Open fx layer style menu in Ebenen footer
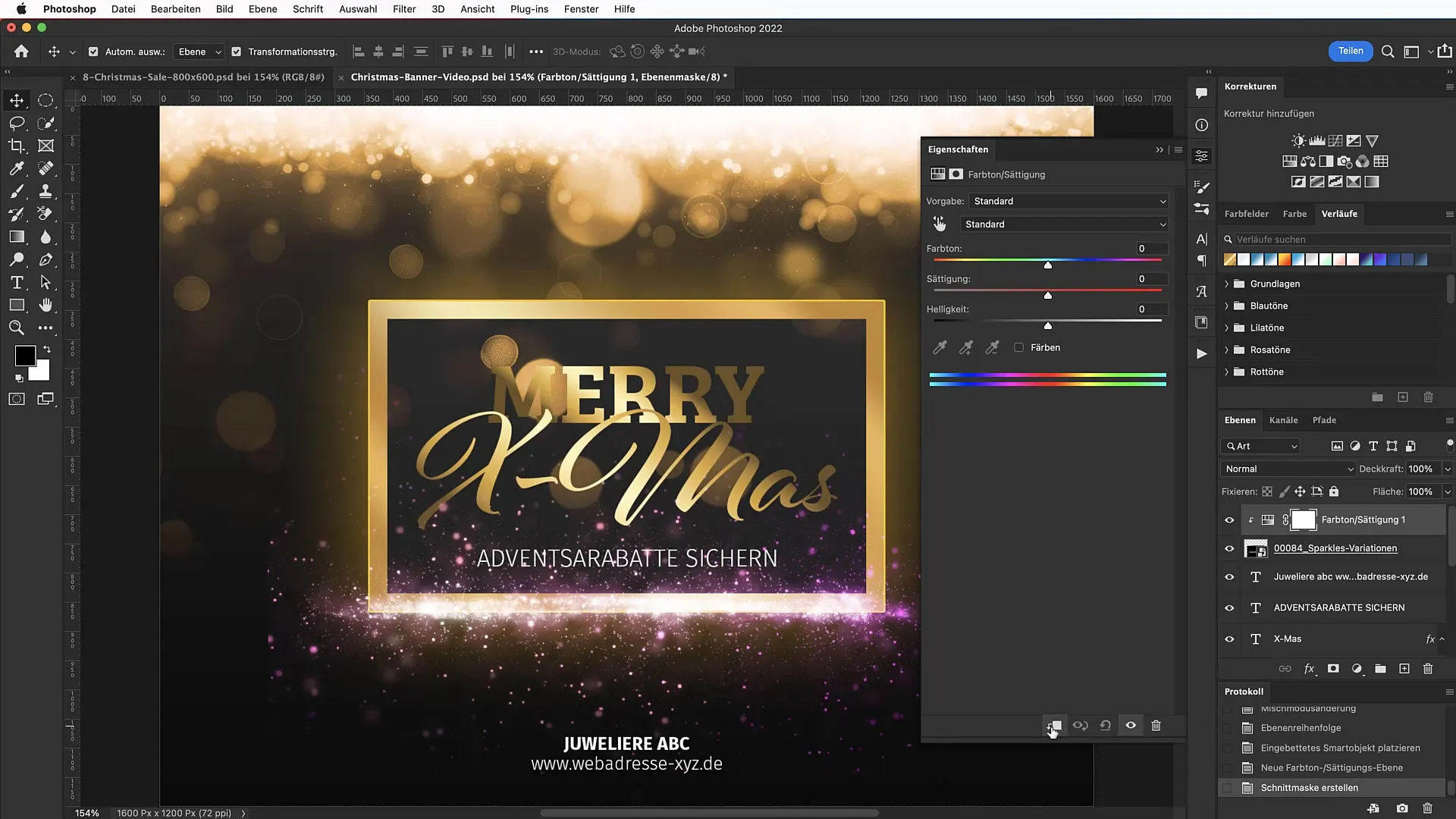The width and height of the screenshot is (1456, 819). tap(1309, 669)
